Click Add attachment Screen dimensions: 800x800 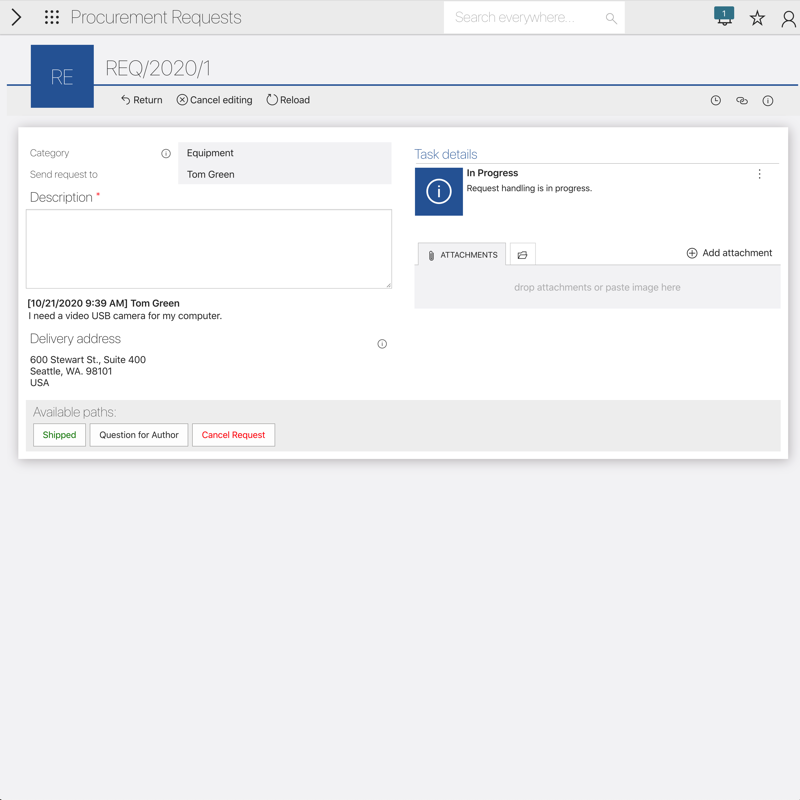coord(729,253)
